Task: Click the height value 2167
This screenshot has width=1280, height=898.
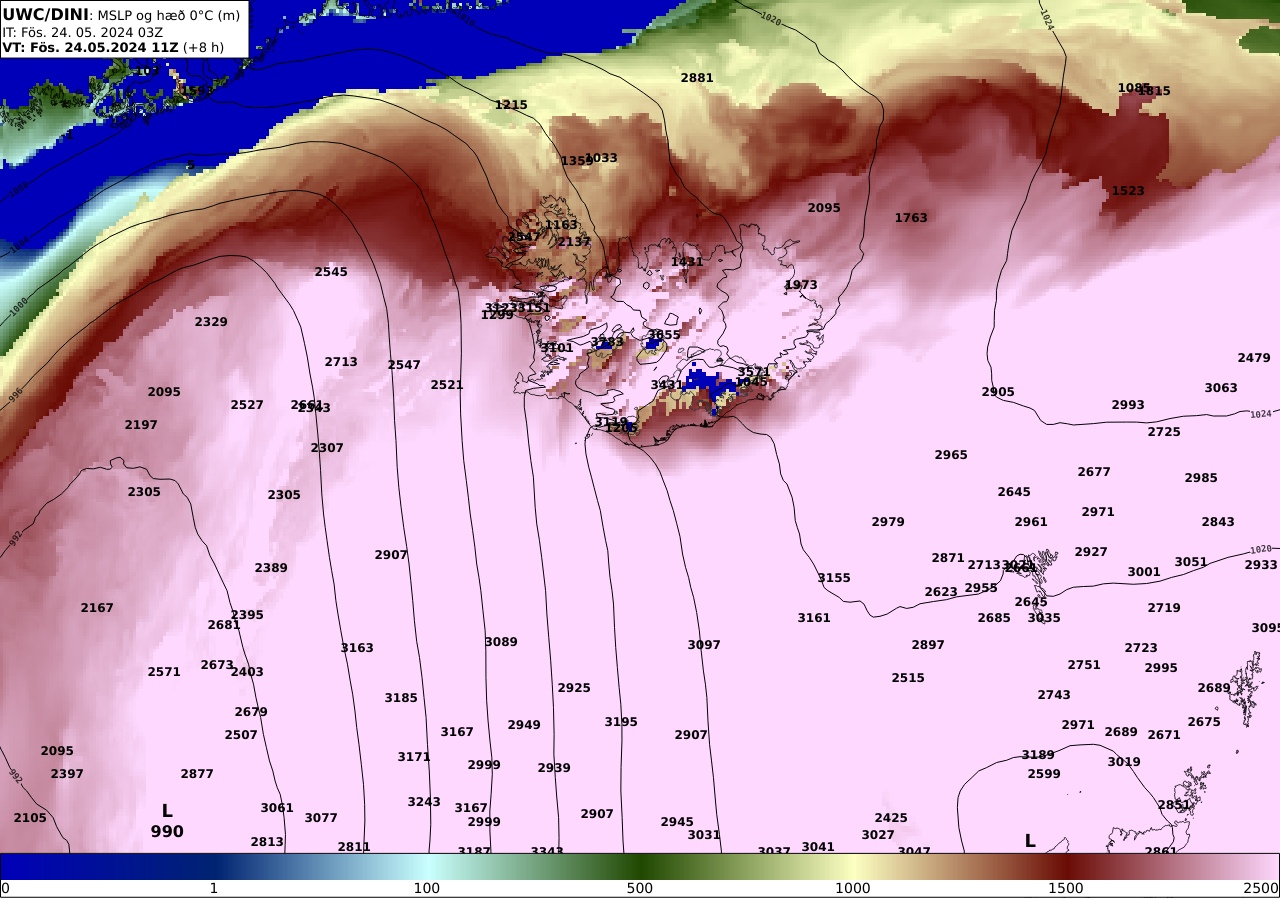Action: [x=97, y=608]
